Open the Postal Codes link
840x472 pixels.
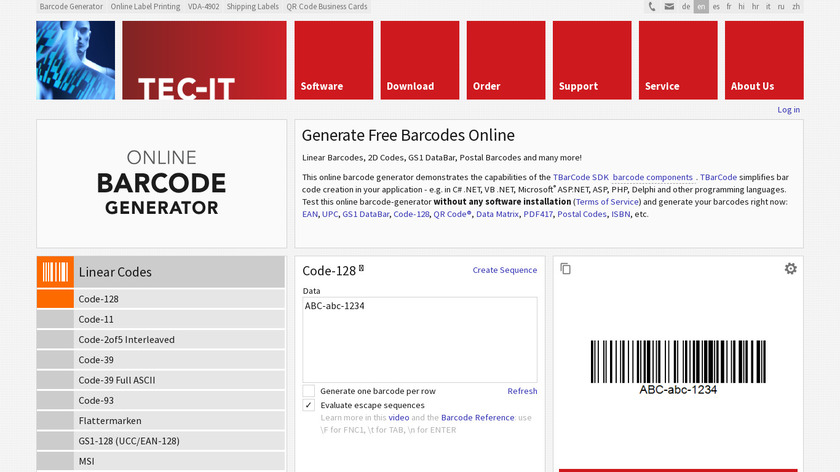[x=582, y=214]
